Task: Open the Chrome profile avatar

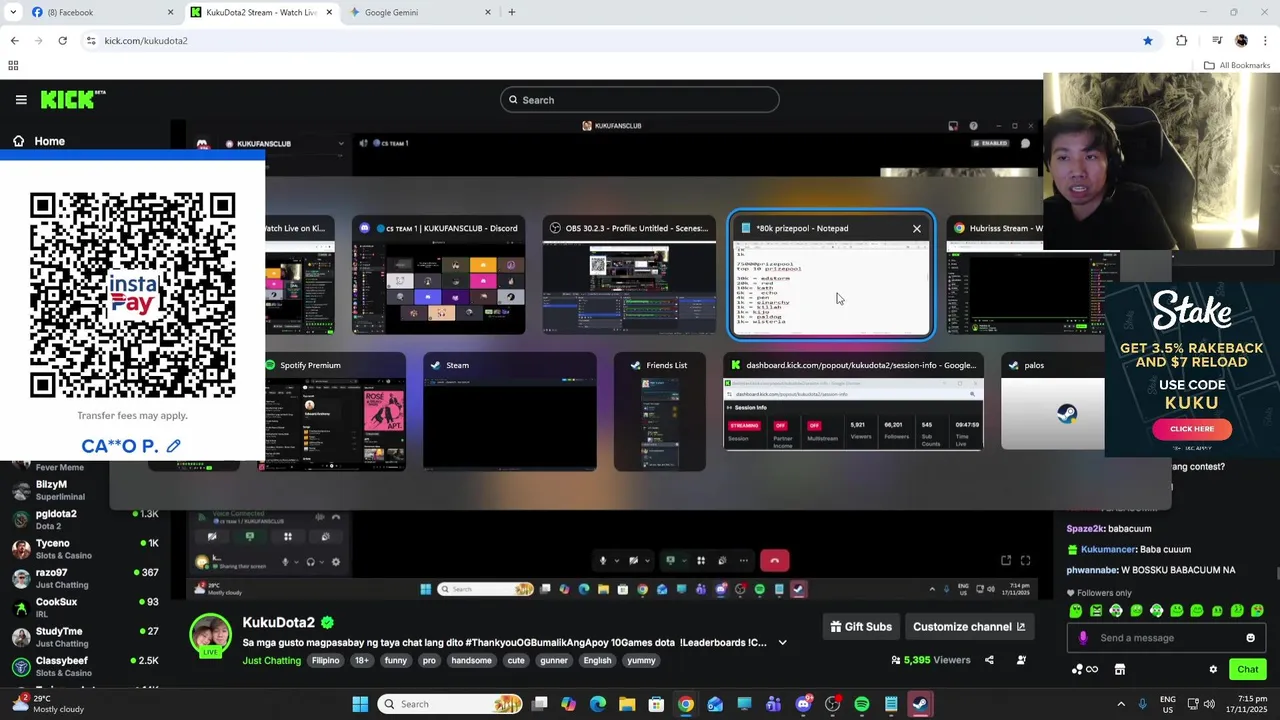Action: click(x=1241, y=41)
